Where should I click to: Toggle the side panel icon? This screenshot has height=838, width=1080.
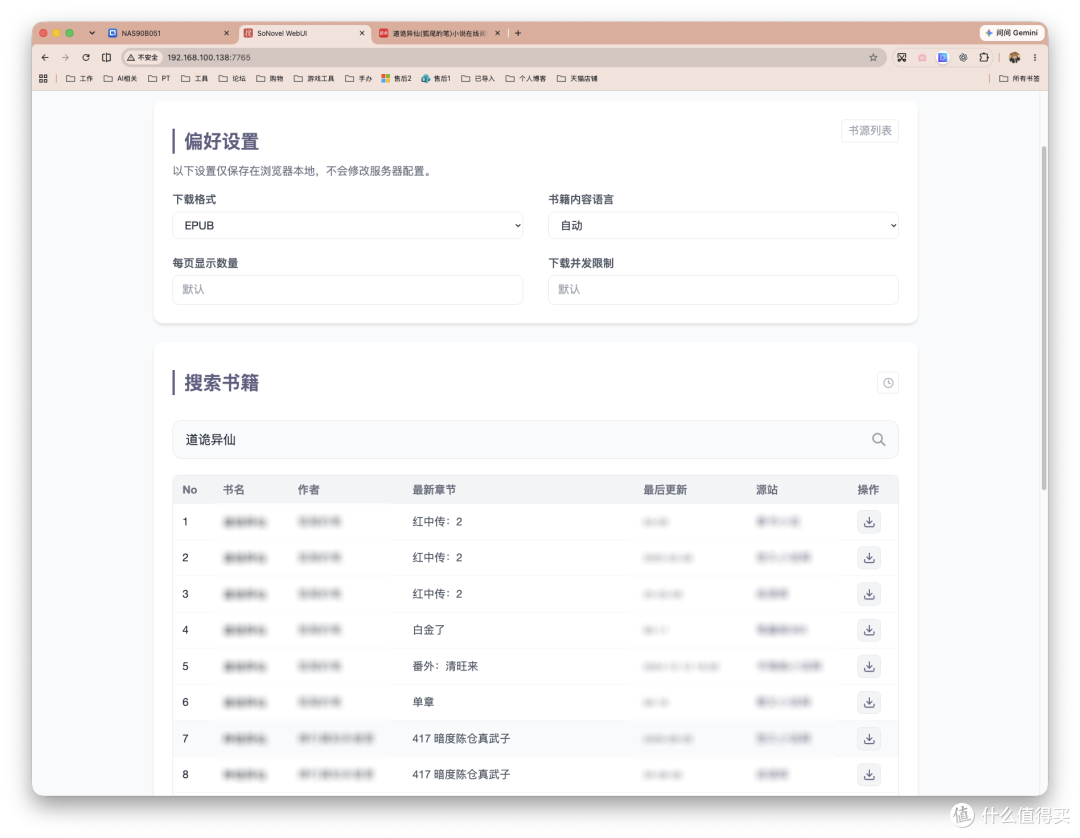coord(106,58)
